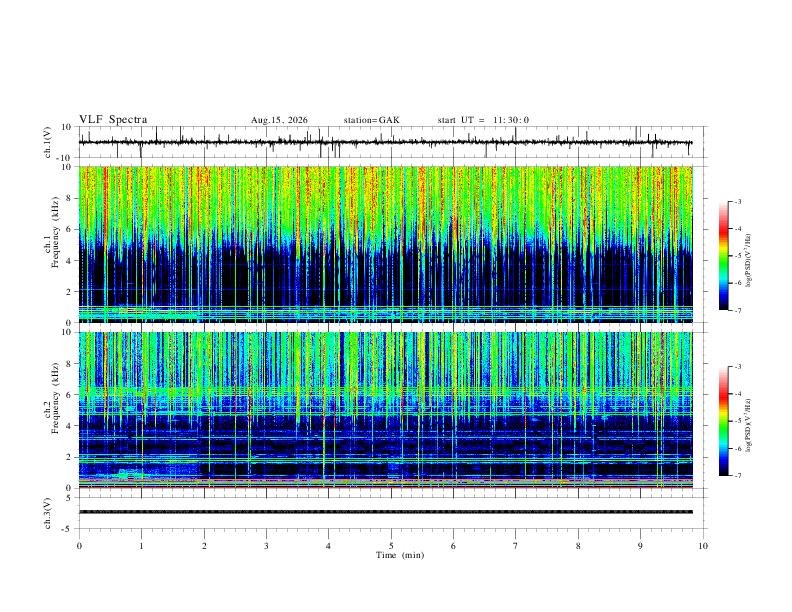Click the VLF Spectra title text
The height and width of the screenshot is (612, 792).
[x=113, y=120]
